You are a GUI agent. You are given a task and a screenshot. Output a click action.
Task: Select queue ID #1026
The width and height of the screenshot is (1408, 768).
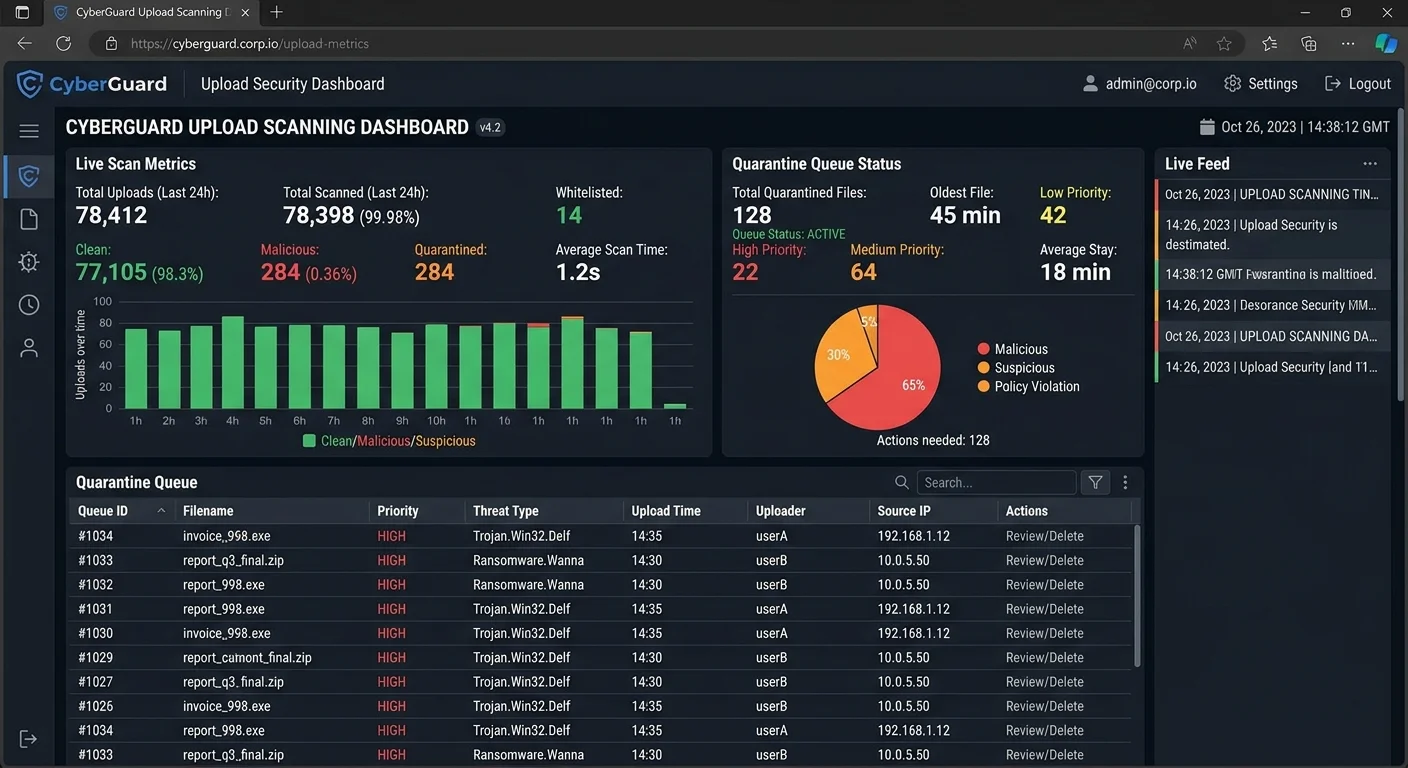tap(96, 706)
